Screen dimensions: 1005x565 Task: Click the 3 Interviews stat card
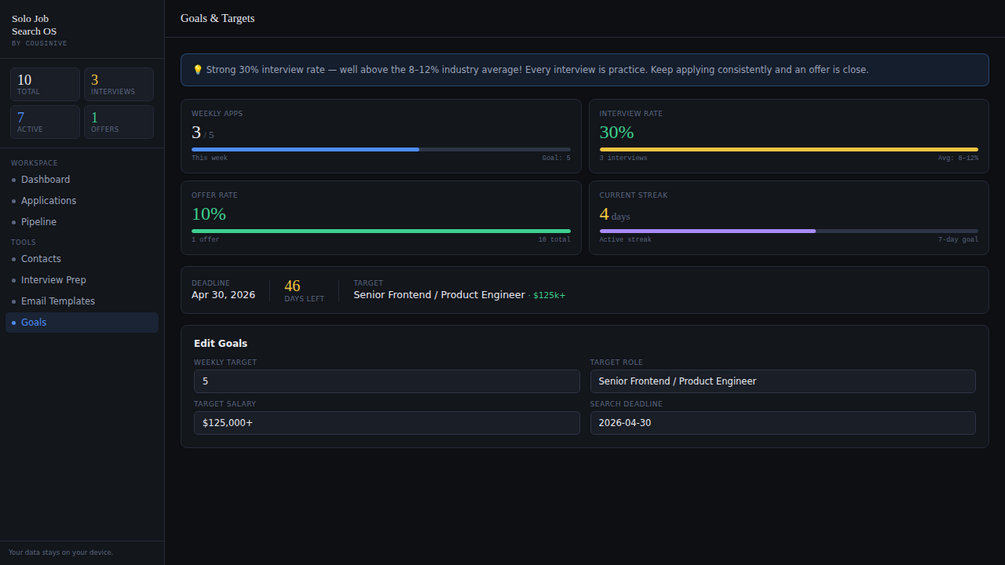pos(119,84)
